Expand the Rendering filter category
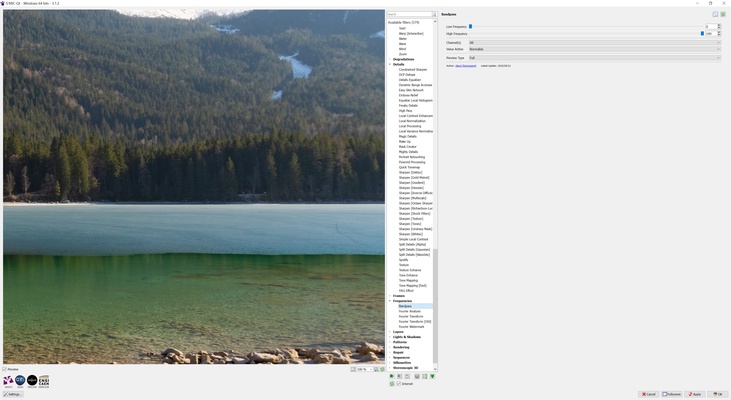 coord(390,347)
